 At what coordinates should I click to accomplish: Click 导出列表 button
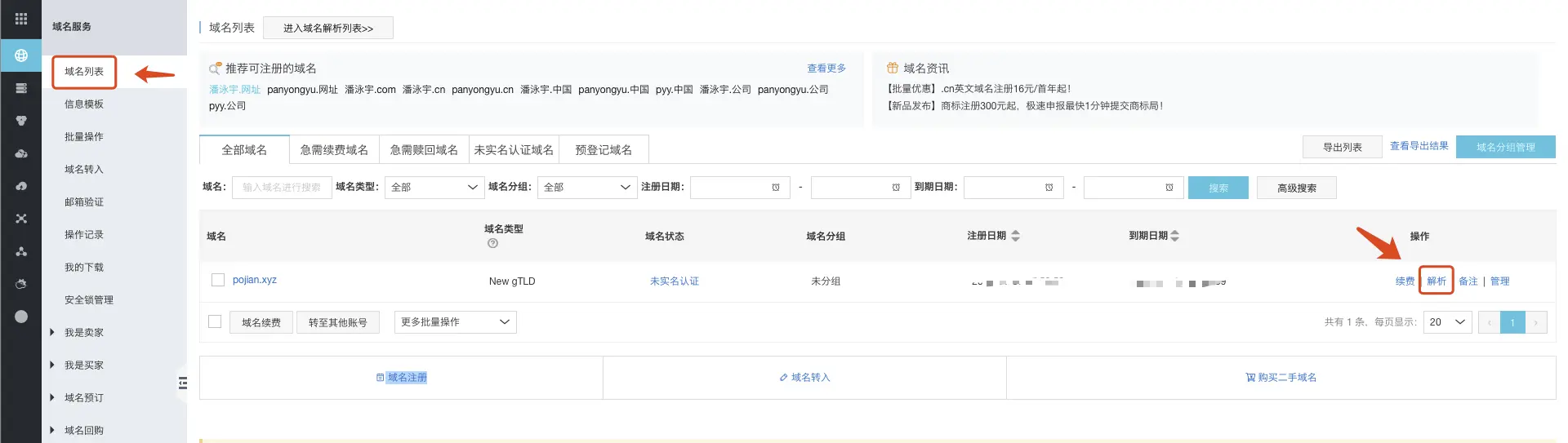(1343, 147)
